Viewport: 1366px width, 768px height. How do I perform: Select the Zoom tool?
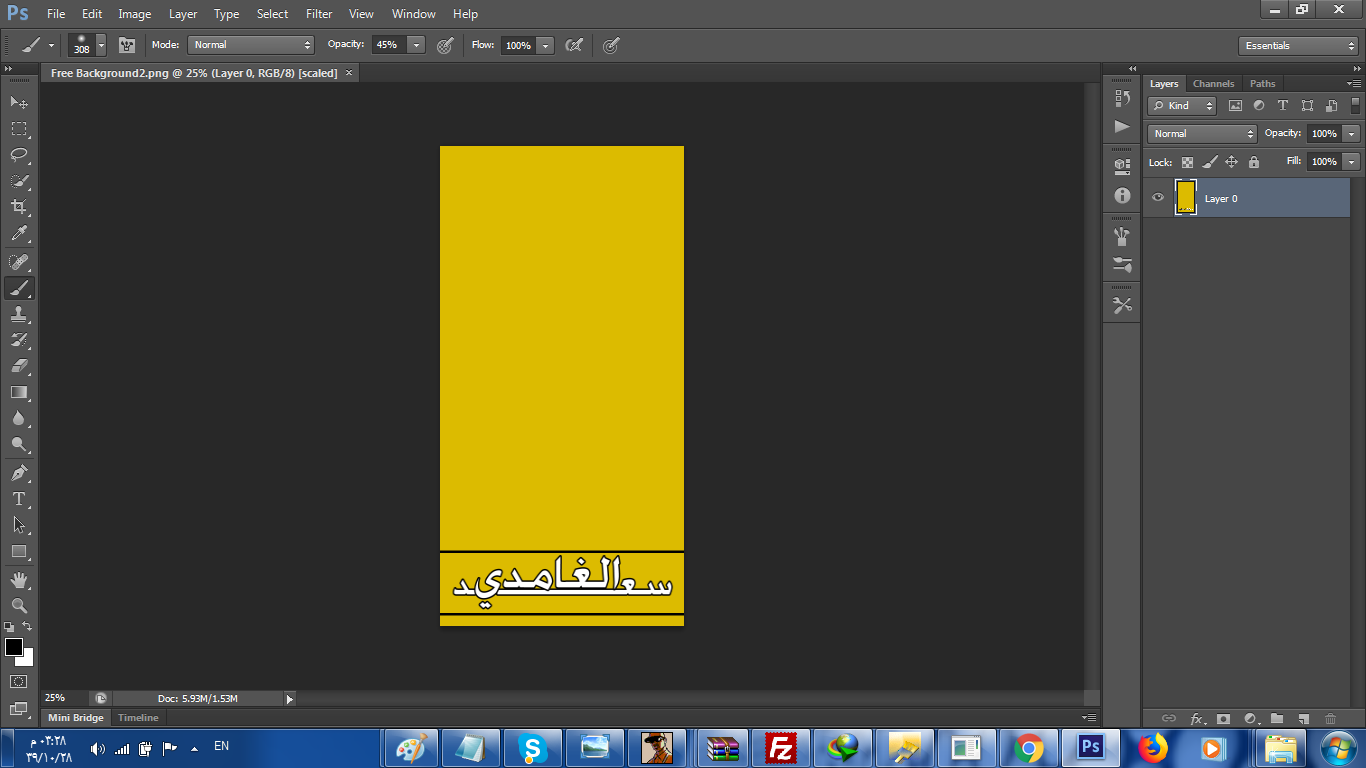(19, 605)
